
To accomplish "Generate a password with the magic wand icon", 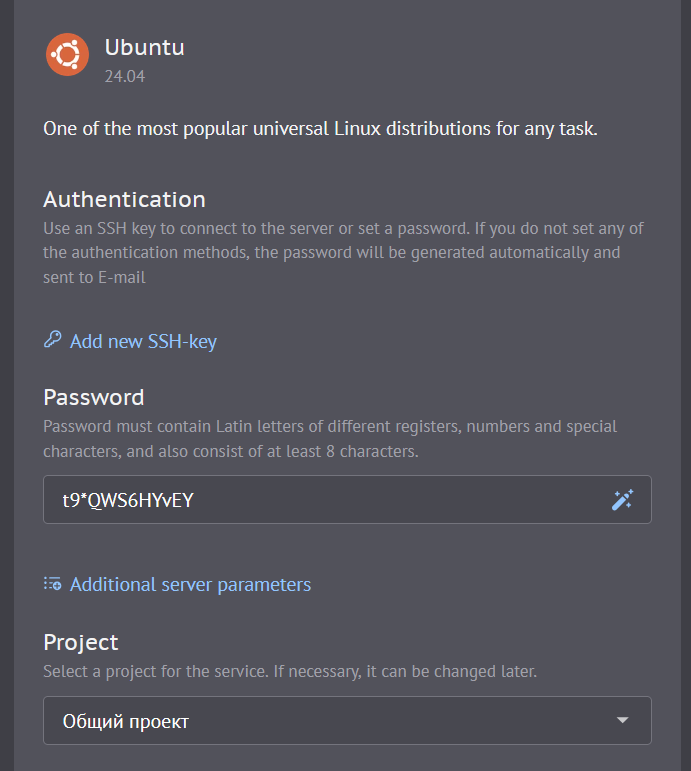I will (x=622, y=500).
